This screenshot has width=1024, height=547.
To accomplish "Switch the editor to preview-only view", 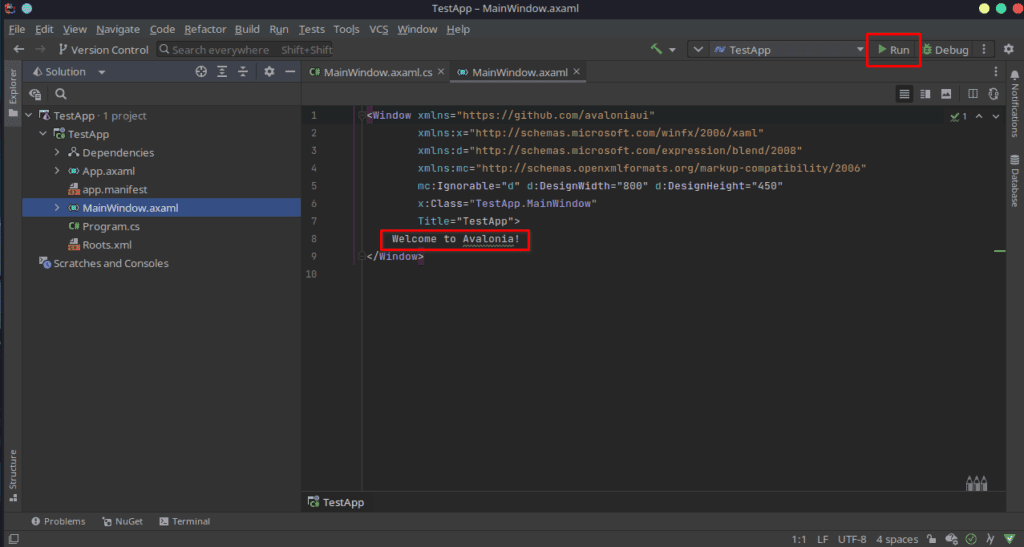I will (x=946, y=94).
